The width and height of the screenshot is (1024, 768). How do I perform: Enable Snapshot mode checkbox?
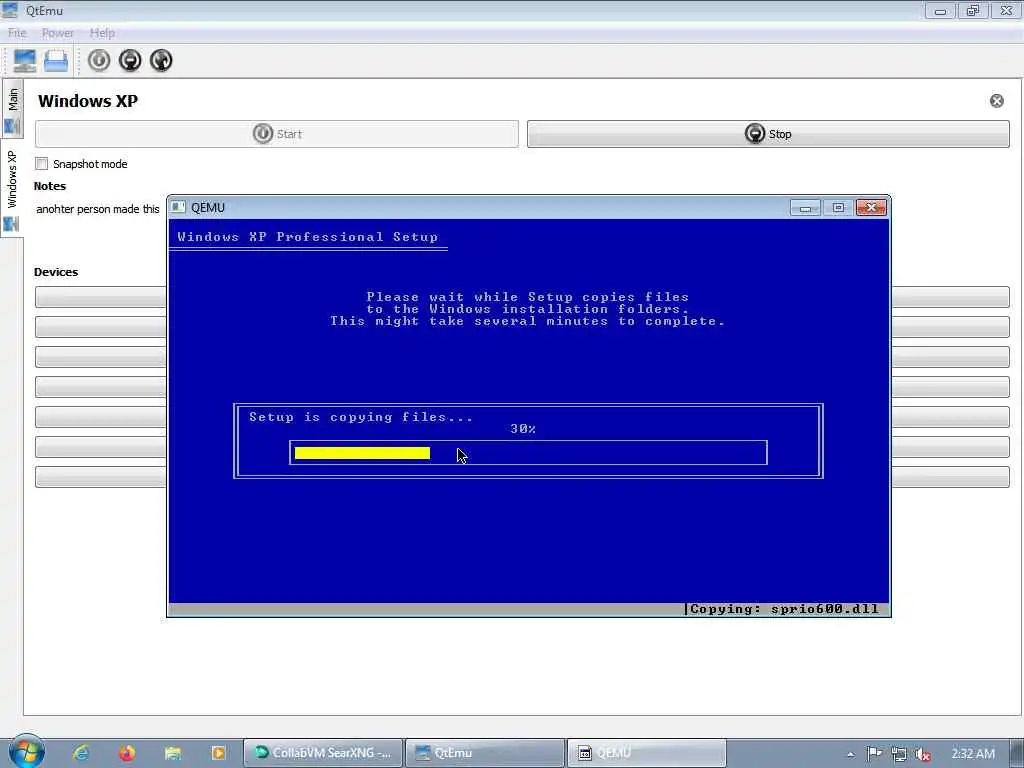(x=42, y=163)
